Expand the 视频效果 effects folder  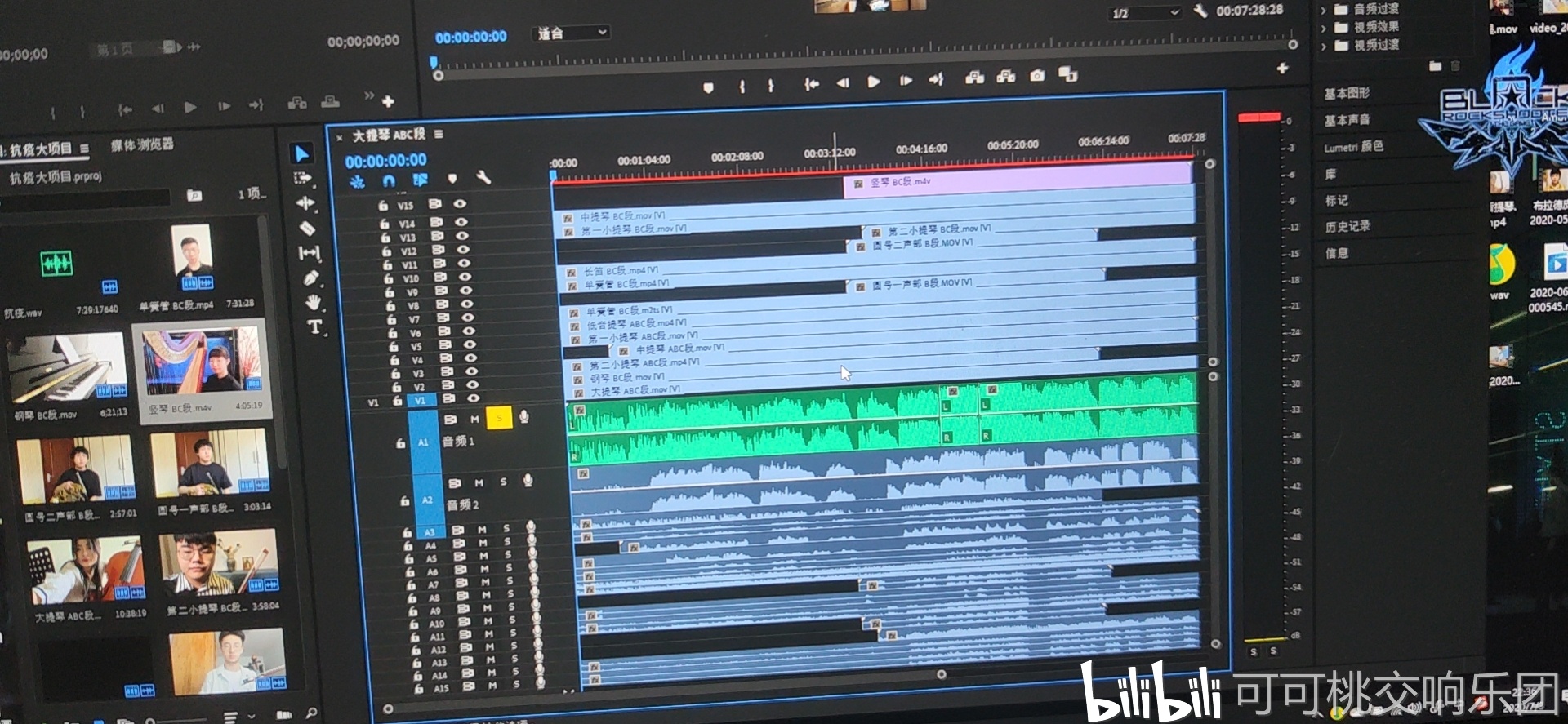(1323, 28)
